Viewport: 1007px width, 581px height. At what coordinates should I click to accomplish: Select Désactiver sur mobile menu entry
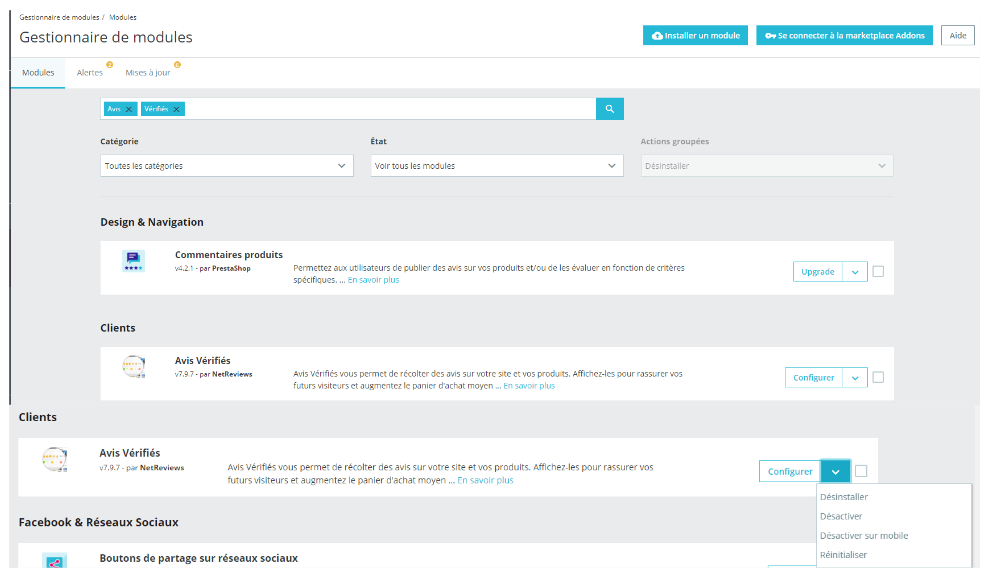pyautogui.click(x=864, y=536)
